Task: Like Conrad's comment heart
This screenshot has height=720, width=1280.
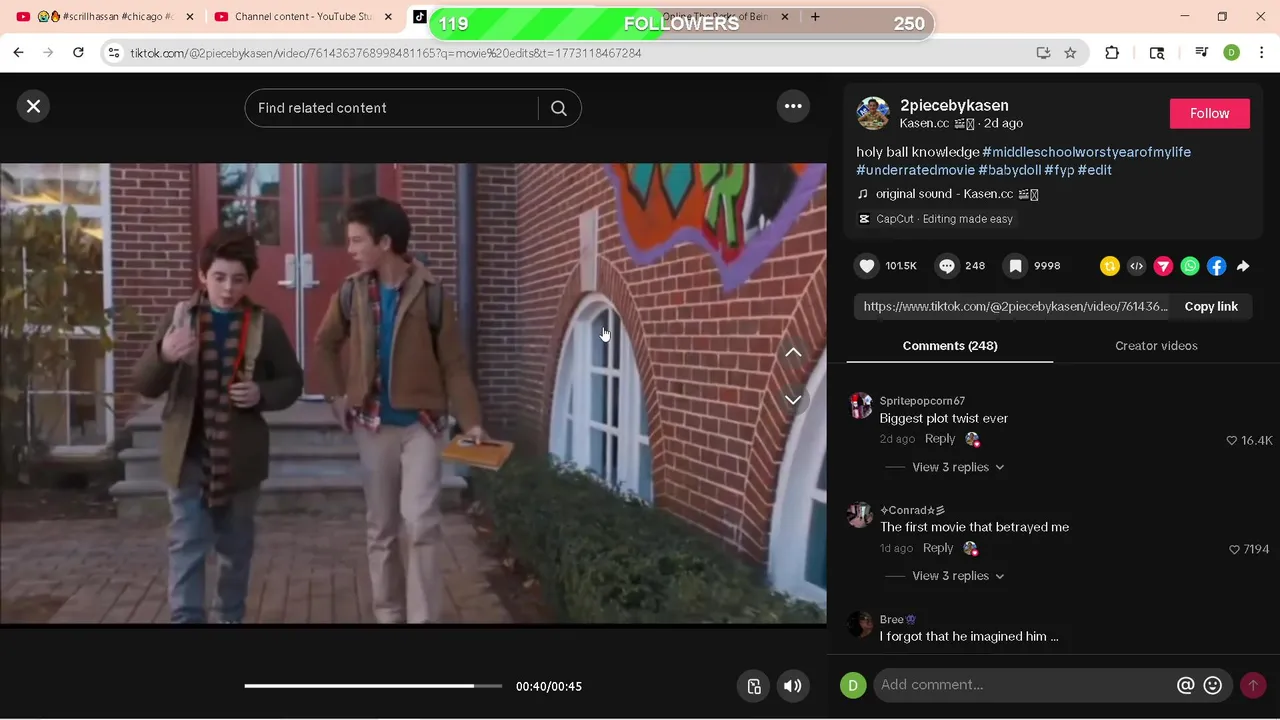Action: (1234, 549)
